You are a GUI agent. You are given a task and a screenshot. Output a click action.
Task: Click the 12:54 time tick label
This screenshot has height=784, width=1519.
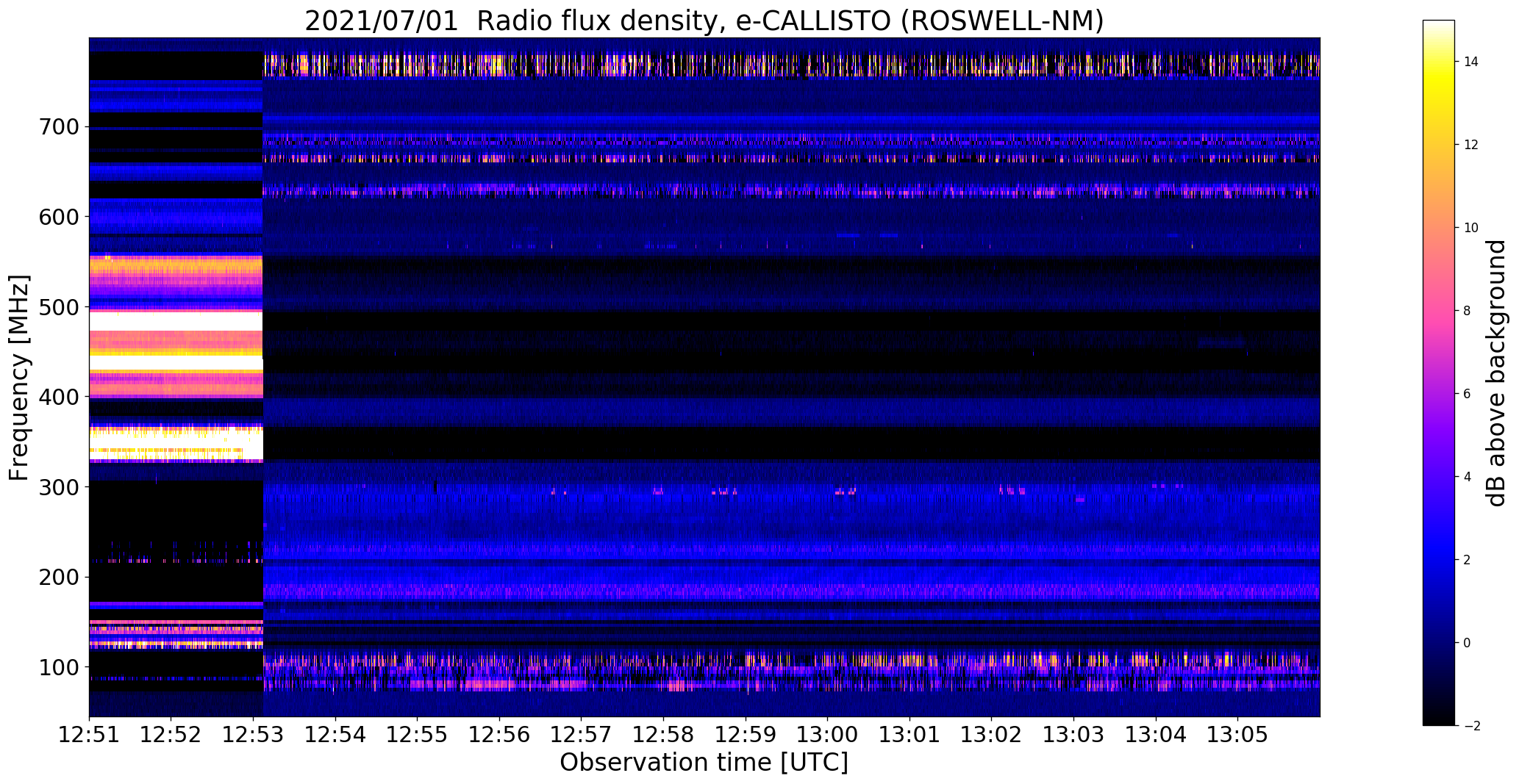point(336,736)
